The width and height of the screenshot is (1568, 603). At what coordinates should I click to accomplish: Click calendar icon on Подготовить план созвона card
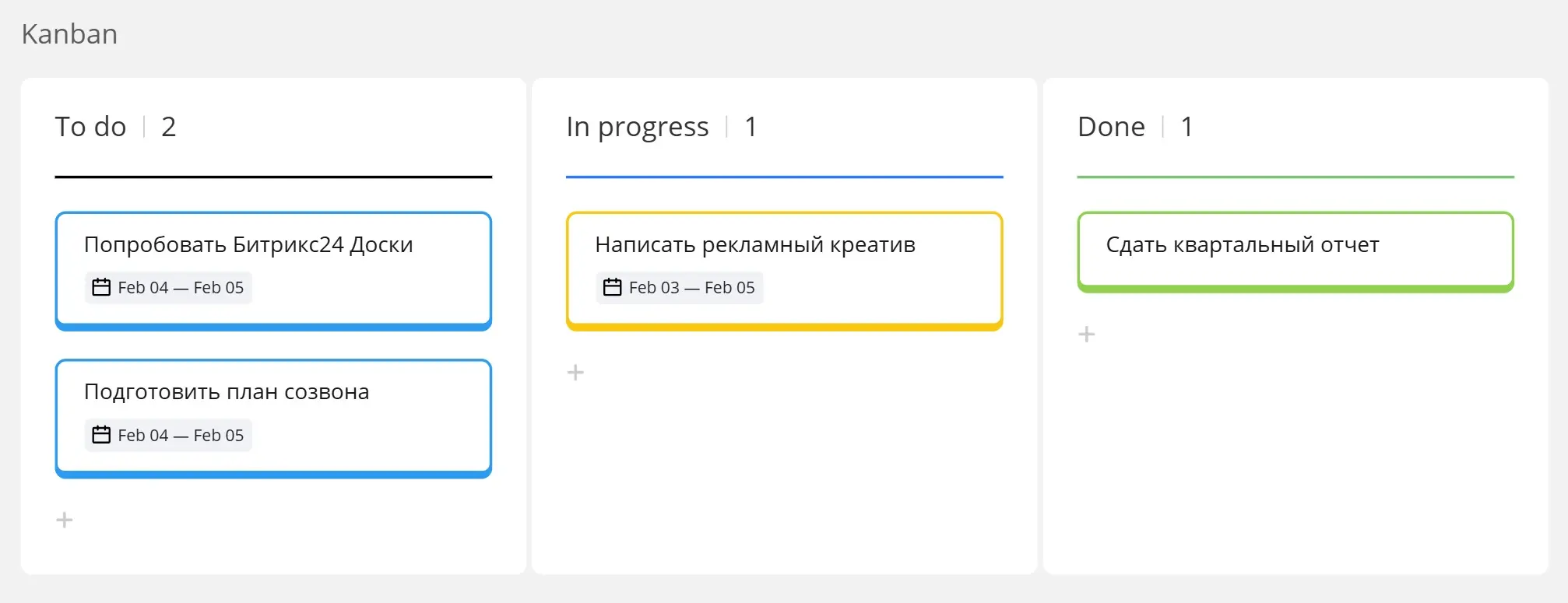click(101, 435)
